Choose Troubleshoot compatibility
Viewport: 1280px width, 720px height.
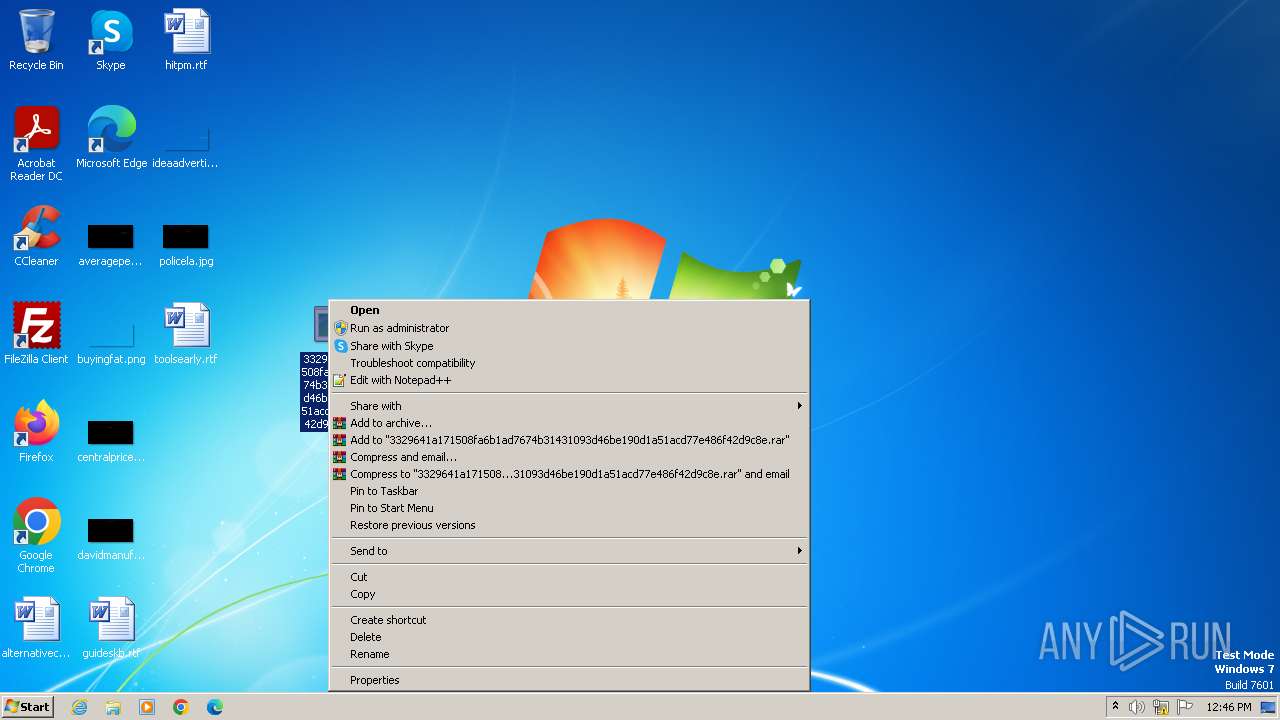569,363
